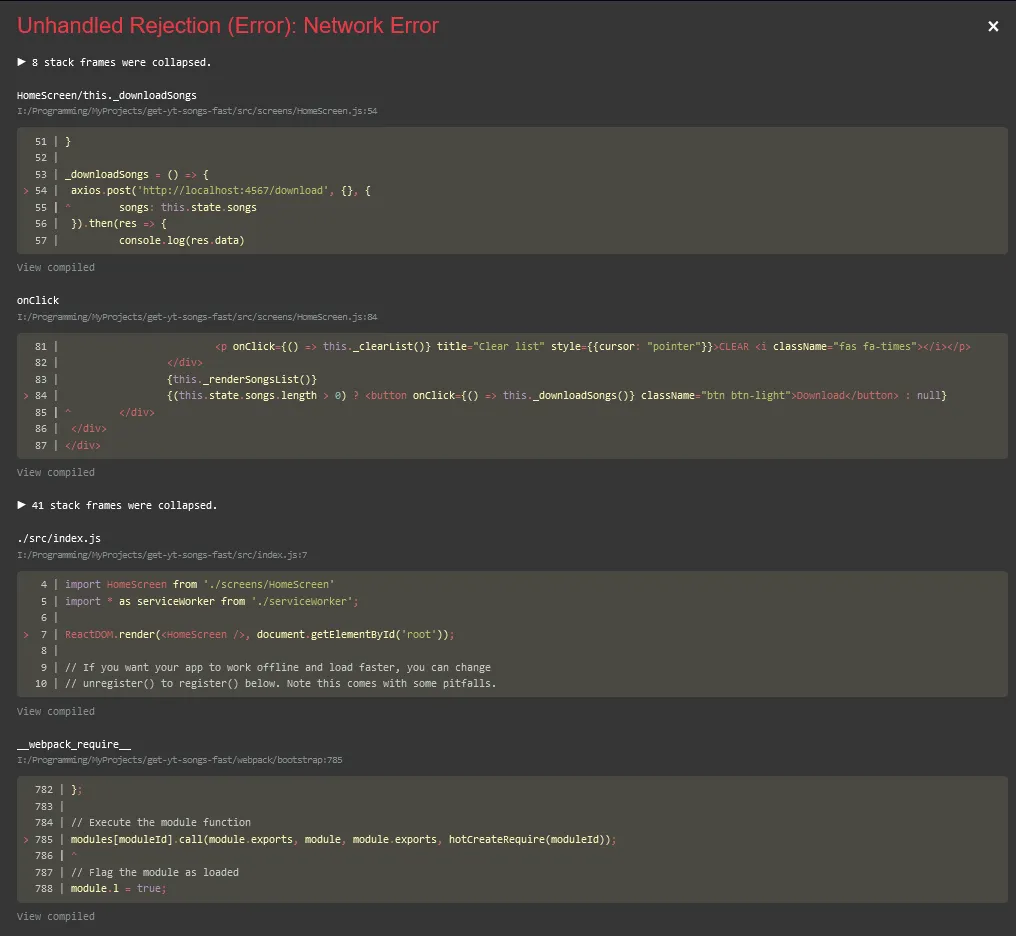
Task: Open View compiled under __webpack_require__ frame
Action: pyautogui.click(x=56, y=917)
